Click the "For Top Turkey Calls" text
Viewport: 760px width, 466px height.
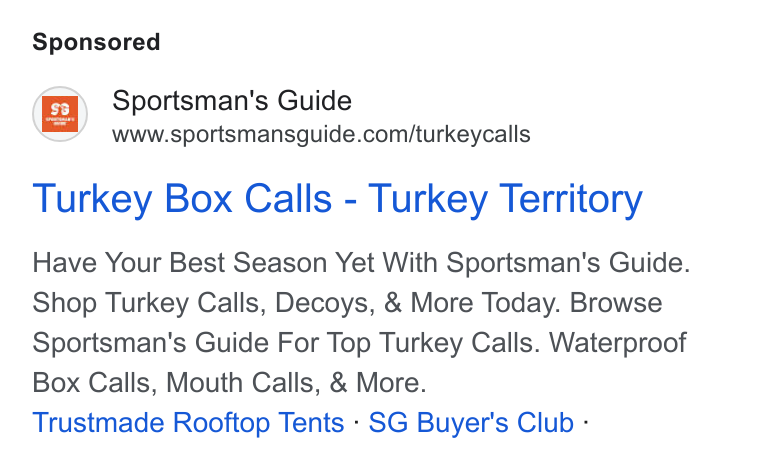pyautogui.click(x=409, y=342)
